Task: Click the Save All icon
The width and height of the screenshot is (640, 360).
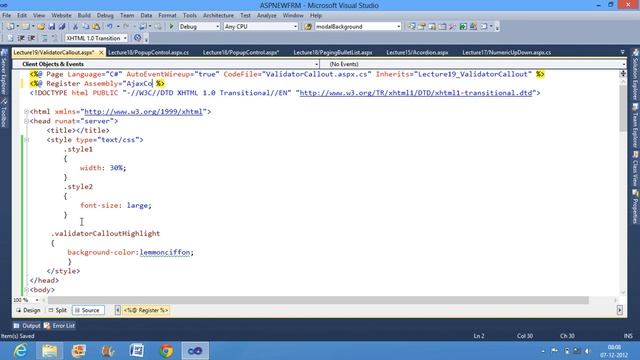Action: point(62,27)
